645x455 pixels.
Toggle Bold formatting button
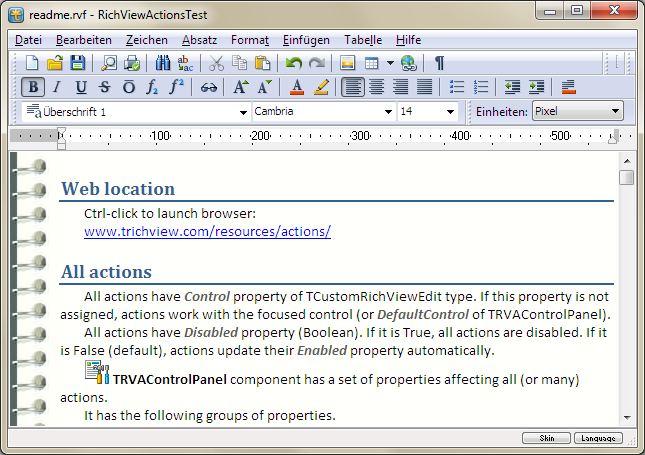33,87
